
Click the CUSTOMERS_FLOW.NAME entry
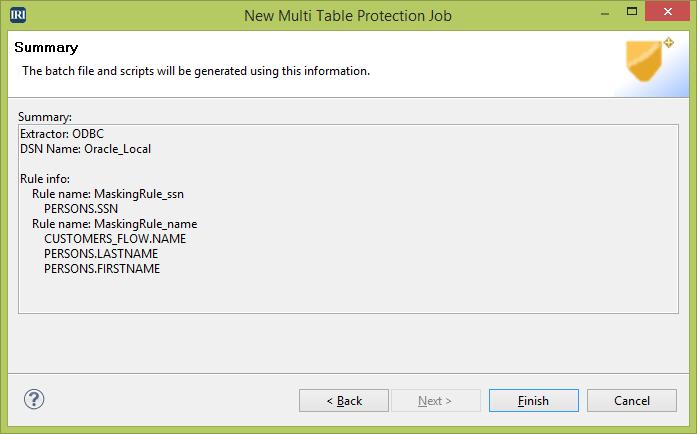pyautogui.click(x=115, y=239)
